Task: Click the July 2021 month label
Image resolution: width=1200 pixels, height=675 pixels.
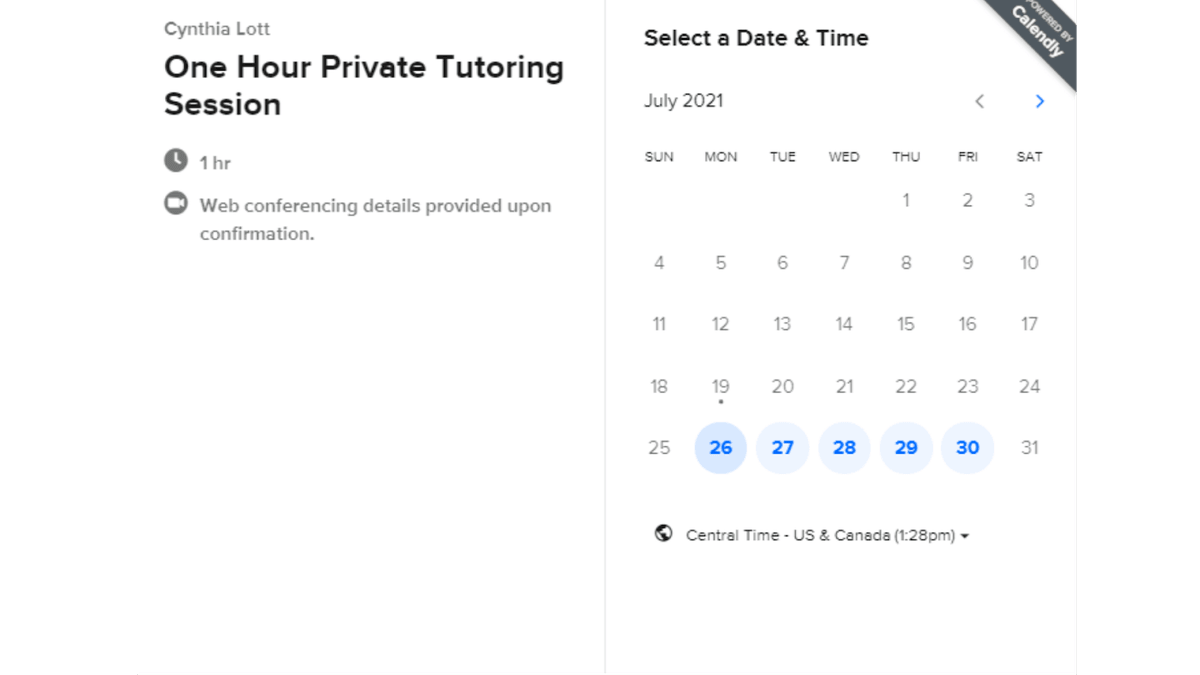Action: click(683, 101)
